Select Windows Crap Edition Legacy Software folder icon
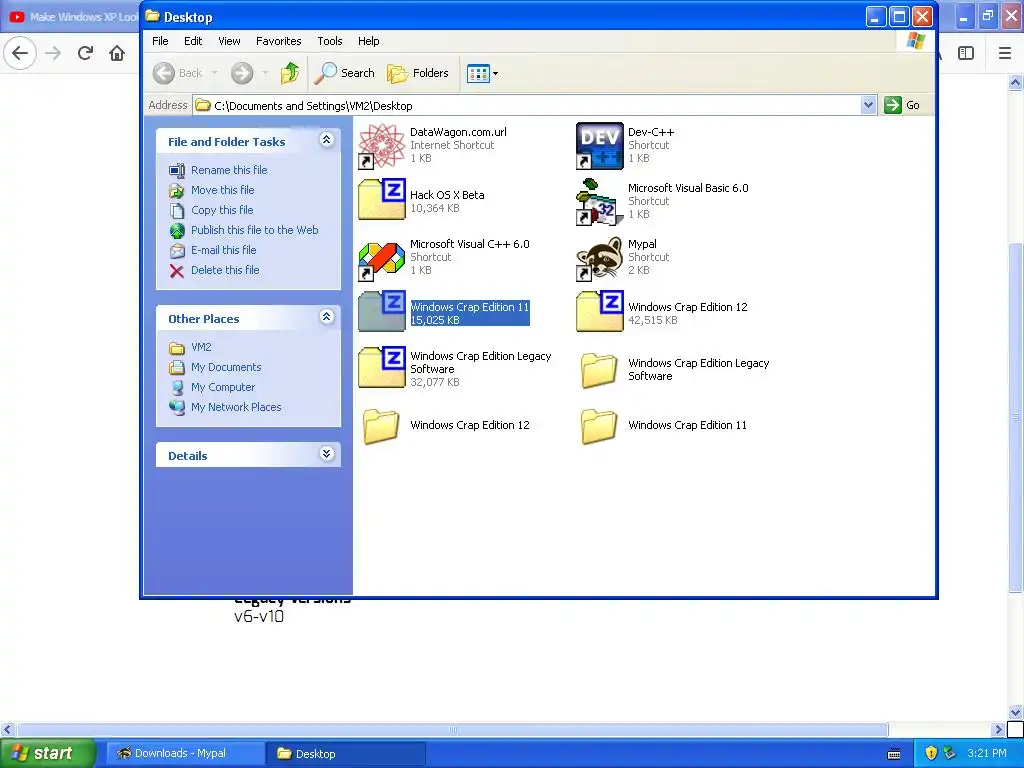This screenshot has height=768, width=1024. [600, 370]
